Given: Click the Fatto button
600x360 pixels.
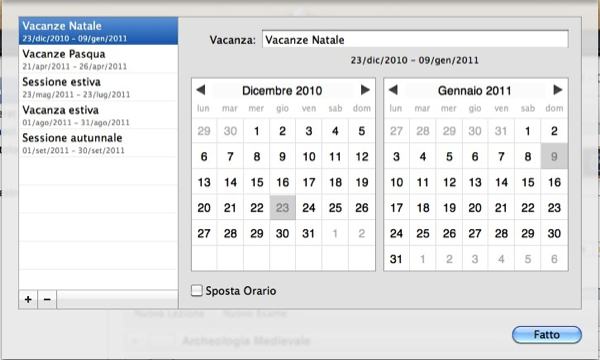Looking at the screenshot, I should [x=547, y=335].
